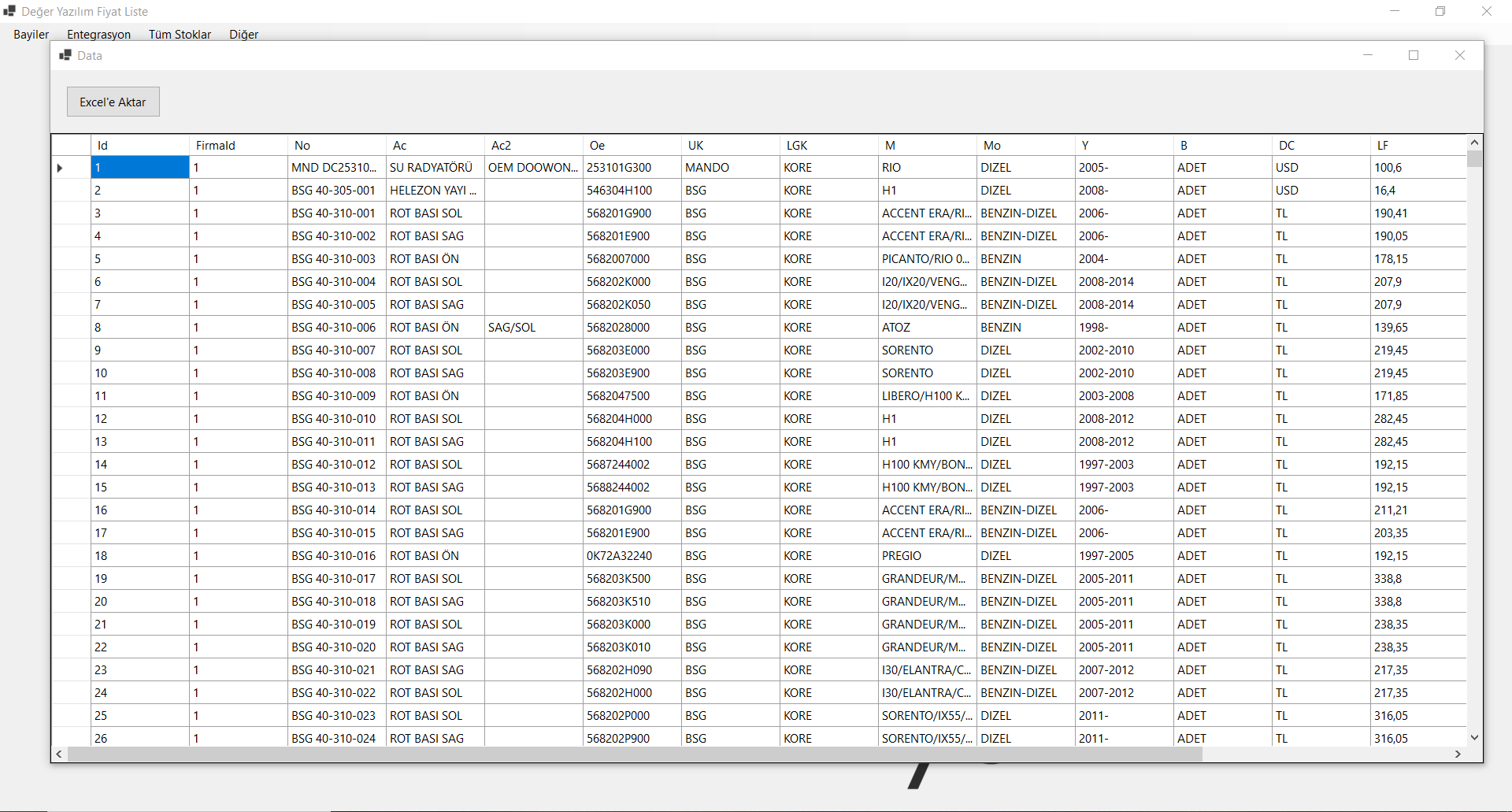
Task: Minimize the Data window
Action: coord(1368,55)
